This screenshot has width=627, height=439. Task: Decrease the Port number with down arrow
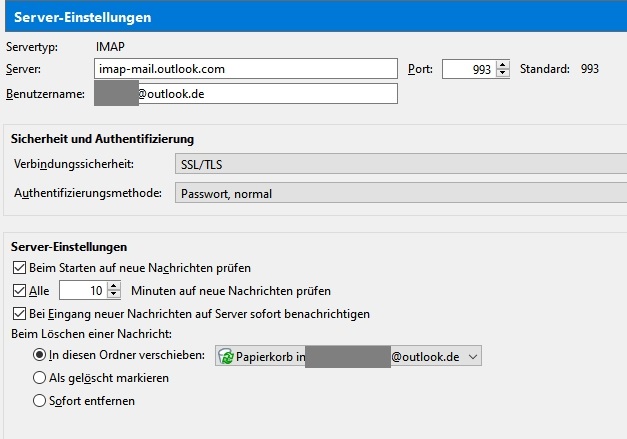tap(502, 74)
